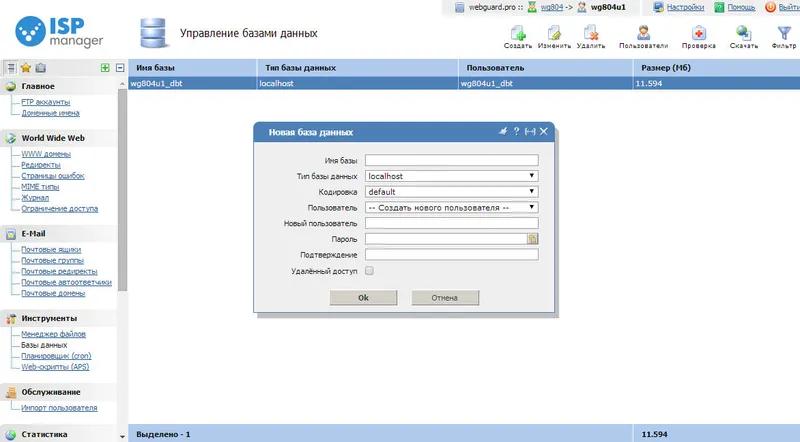The image size is (800, 442).
Task: Open the Почтовые автоответчики link
Action: [x=66, y=282]
